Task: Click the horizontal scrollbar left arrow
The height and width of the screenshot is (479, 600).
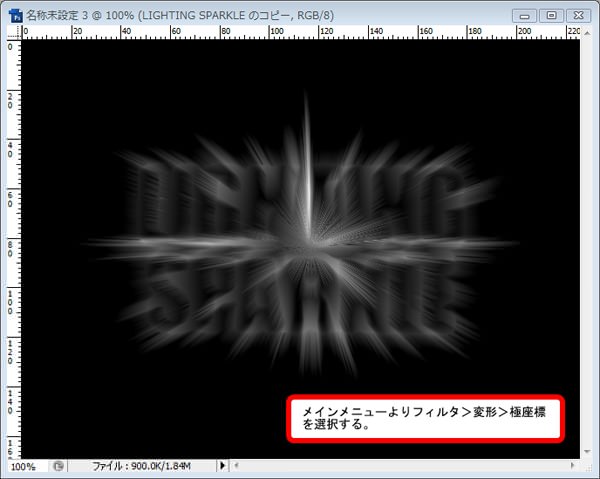Action: click(x=236, y=466)
